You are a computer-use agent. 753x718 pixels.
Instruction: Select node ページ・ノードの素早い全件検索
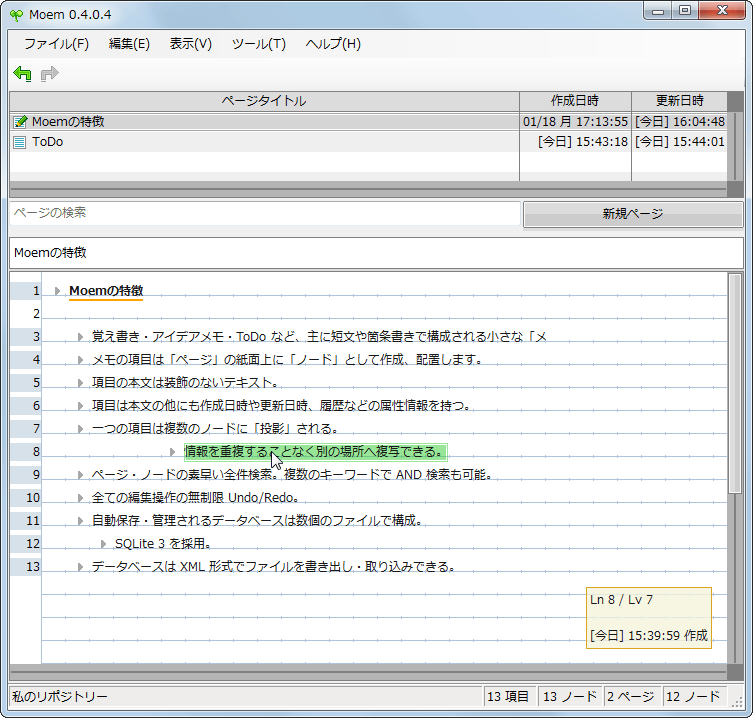pos(292,475)
